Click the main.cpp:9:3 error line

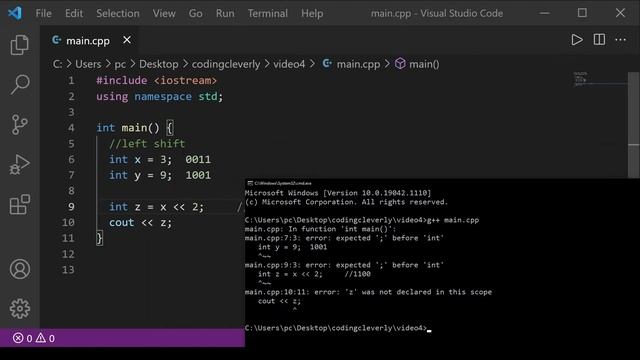[344, 265]
